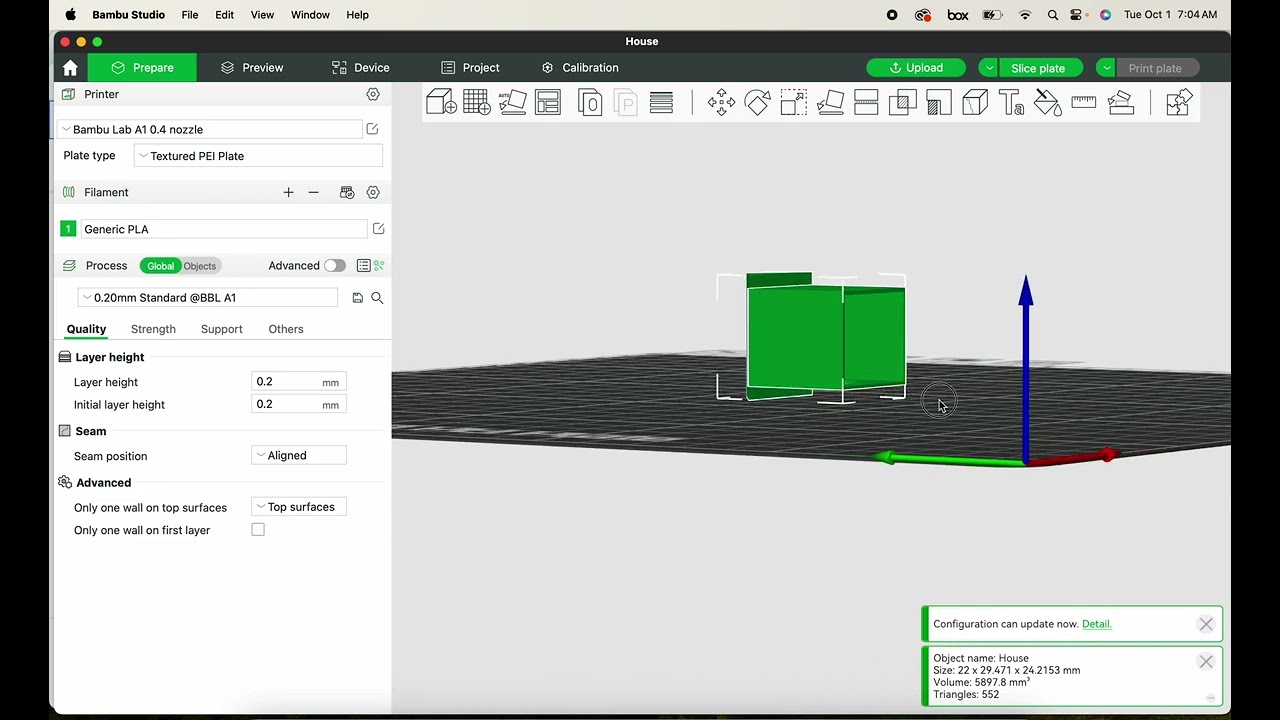Edit the Generic PLA filament preset
Viewport: 1280px width, 720px height.
coord(378,229)
